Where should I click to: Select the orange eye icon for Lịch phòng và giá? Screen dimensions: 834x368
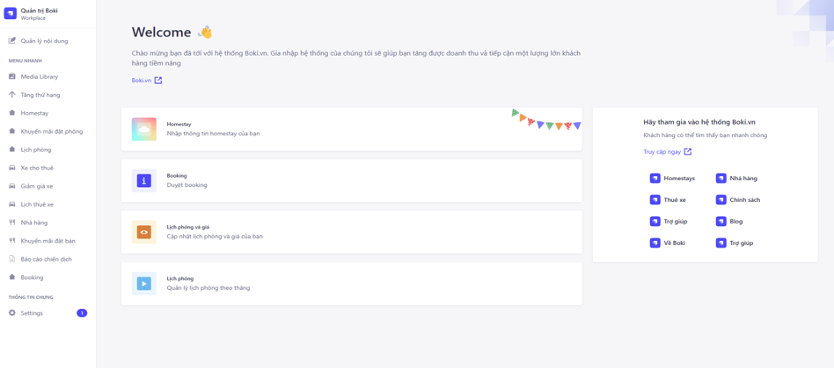coord(144,232)
